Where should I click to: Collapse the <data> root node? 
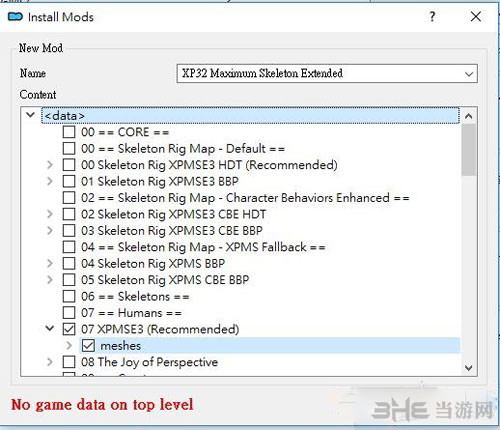click(x=30, y=115)
